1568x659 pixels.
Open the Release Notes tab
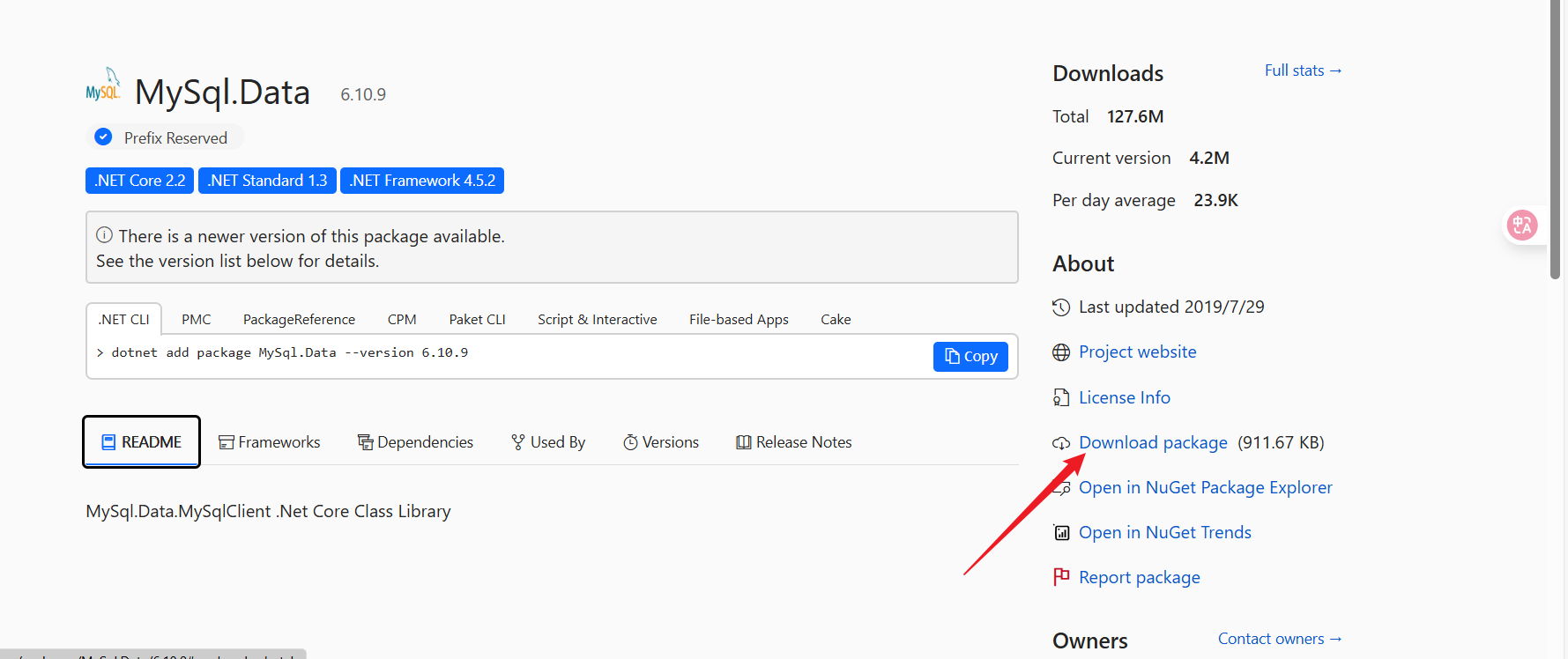pos(794,441)
